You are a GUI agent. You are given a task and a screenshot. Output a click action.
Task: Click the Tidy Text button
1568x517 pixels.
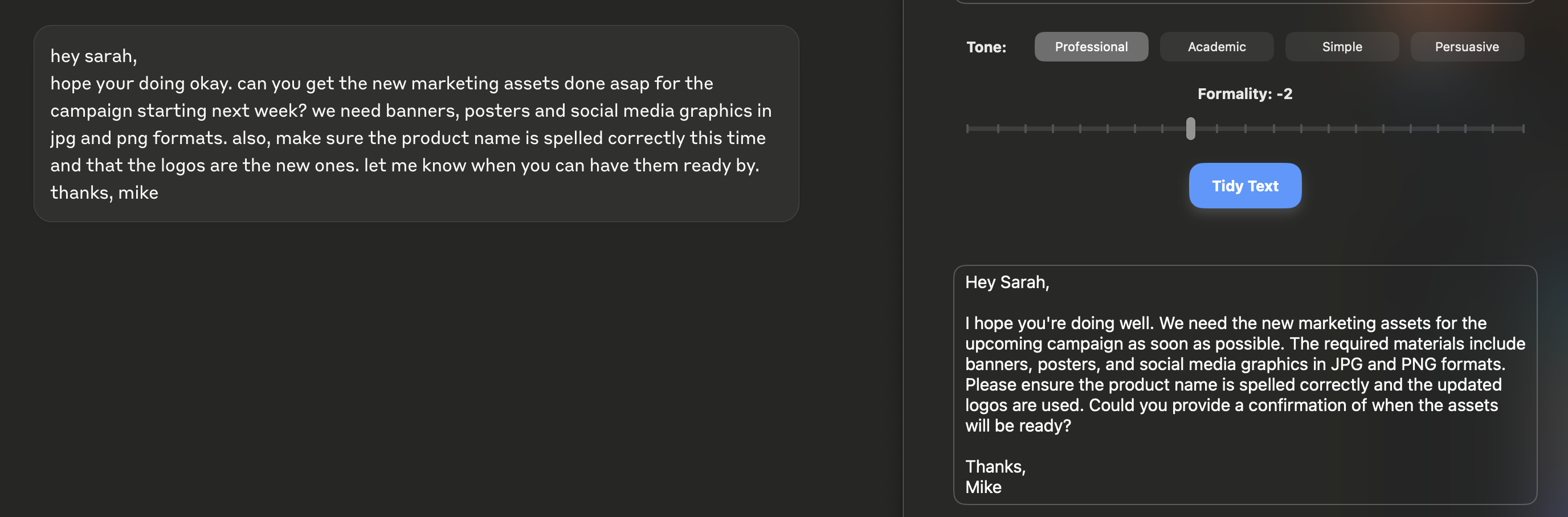[x=1245, y=186]
